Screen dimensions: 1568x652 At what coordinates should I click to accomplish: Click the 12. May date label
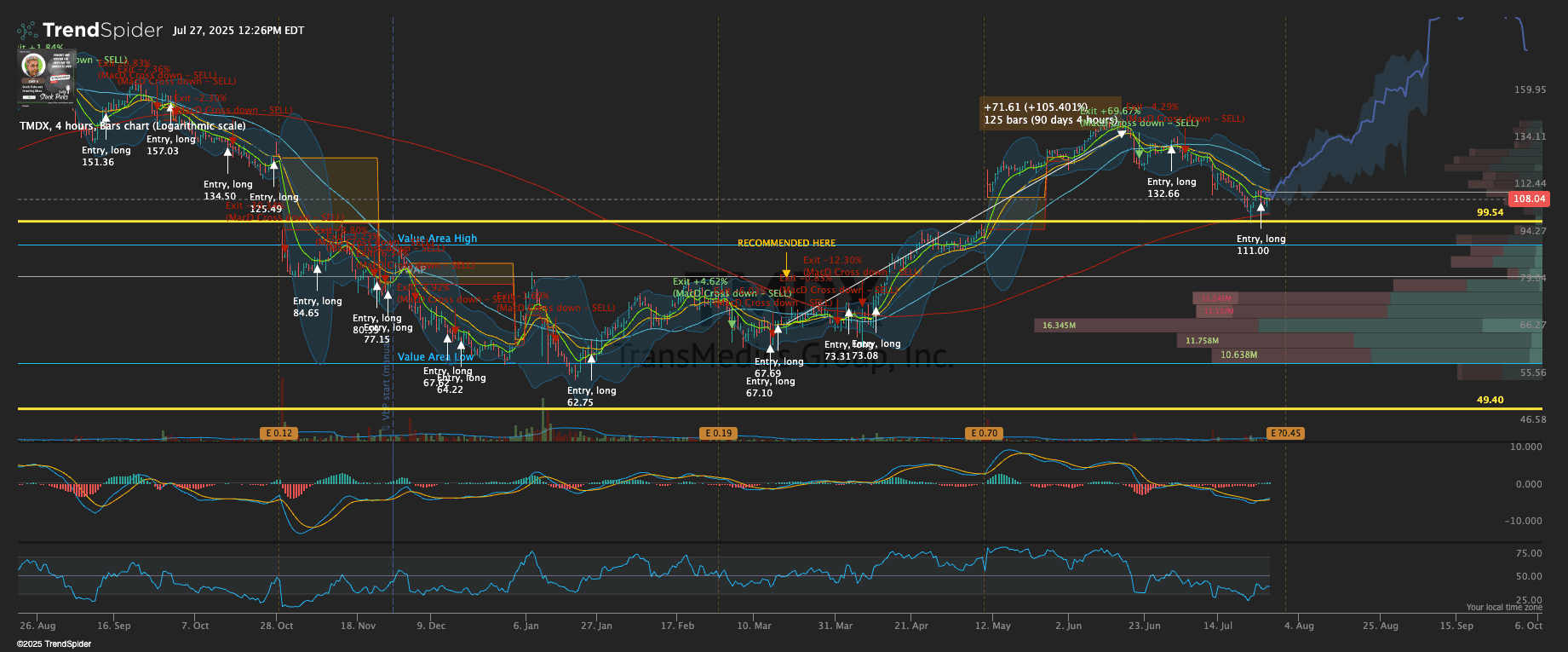point(992,626)
